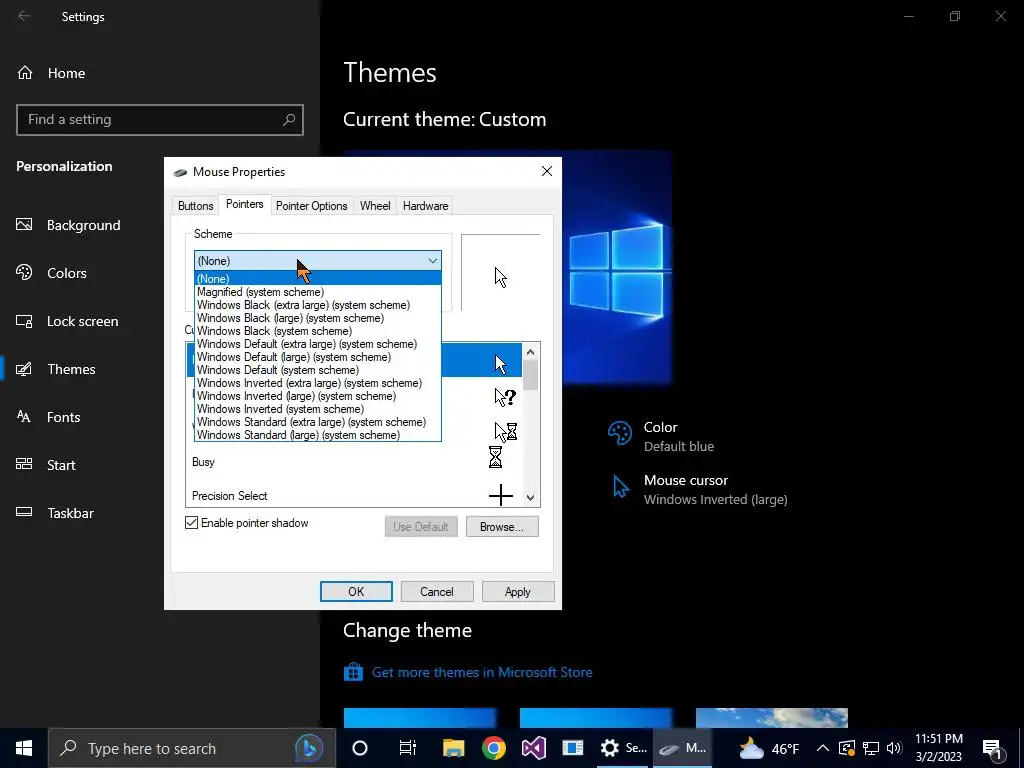Launch Google Chrome from the taskbar
The image size is (1024, 768).
pos(494,748)
